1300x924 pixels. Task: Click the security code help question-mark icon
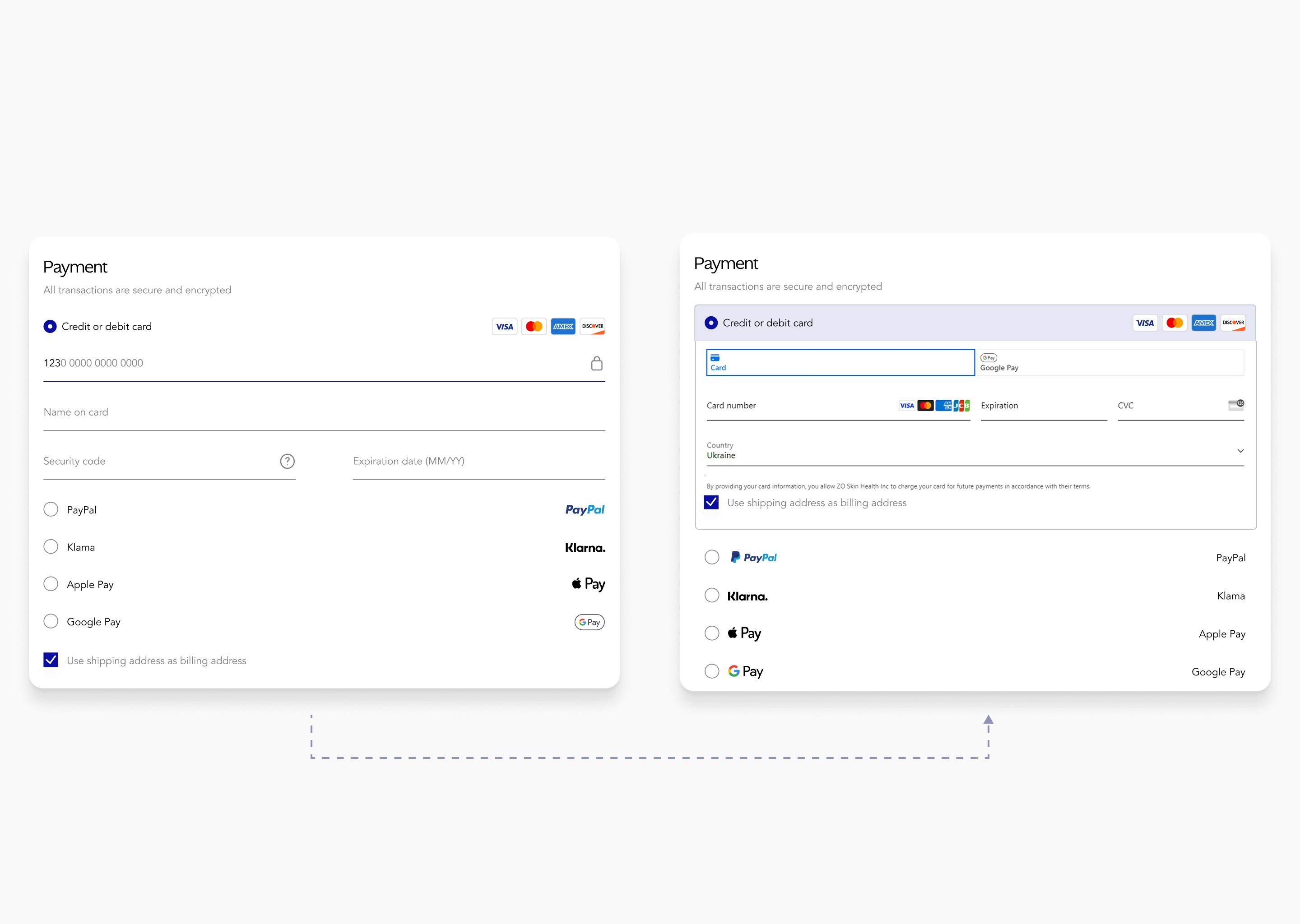(x=288, y=461)
